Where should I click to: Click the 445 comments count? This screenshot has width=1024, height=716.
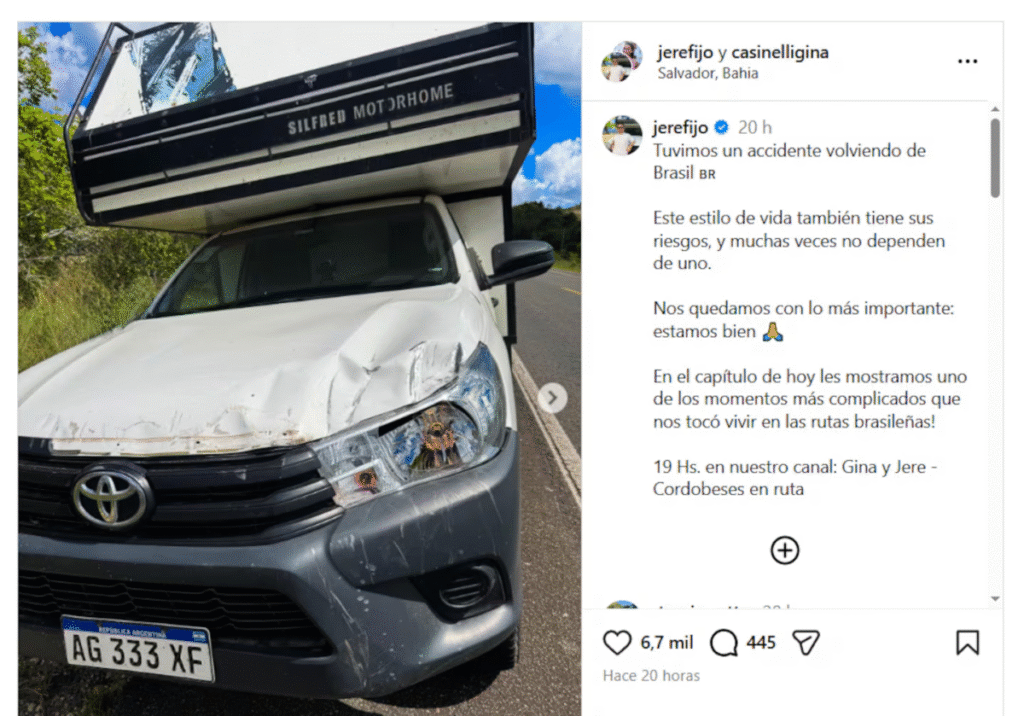tap(761, 643)
